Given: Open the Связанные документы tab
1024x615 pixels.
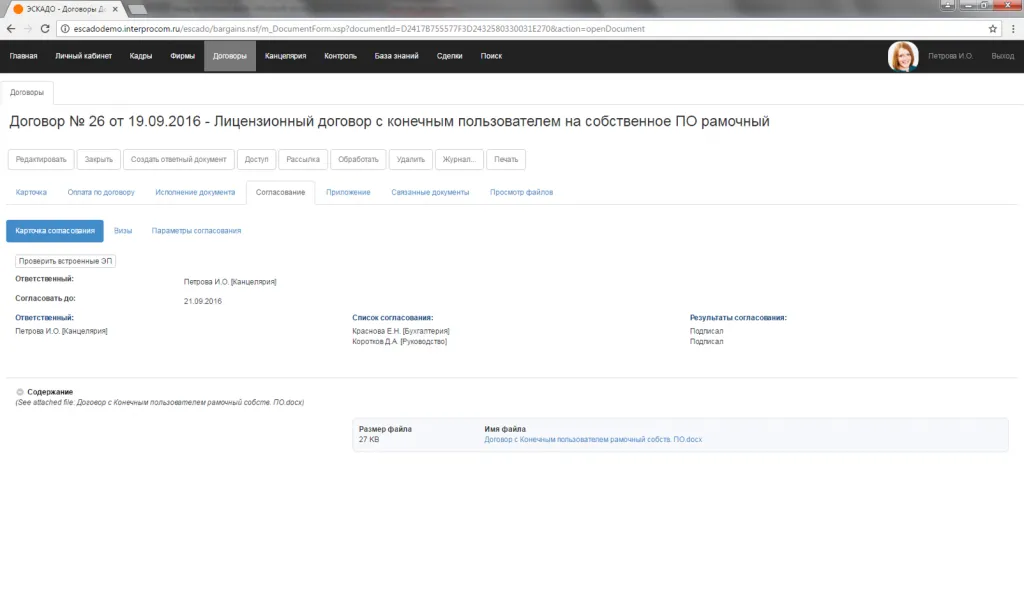Looking at the screenshot, I should click(x=430, y=192).
